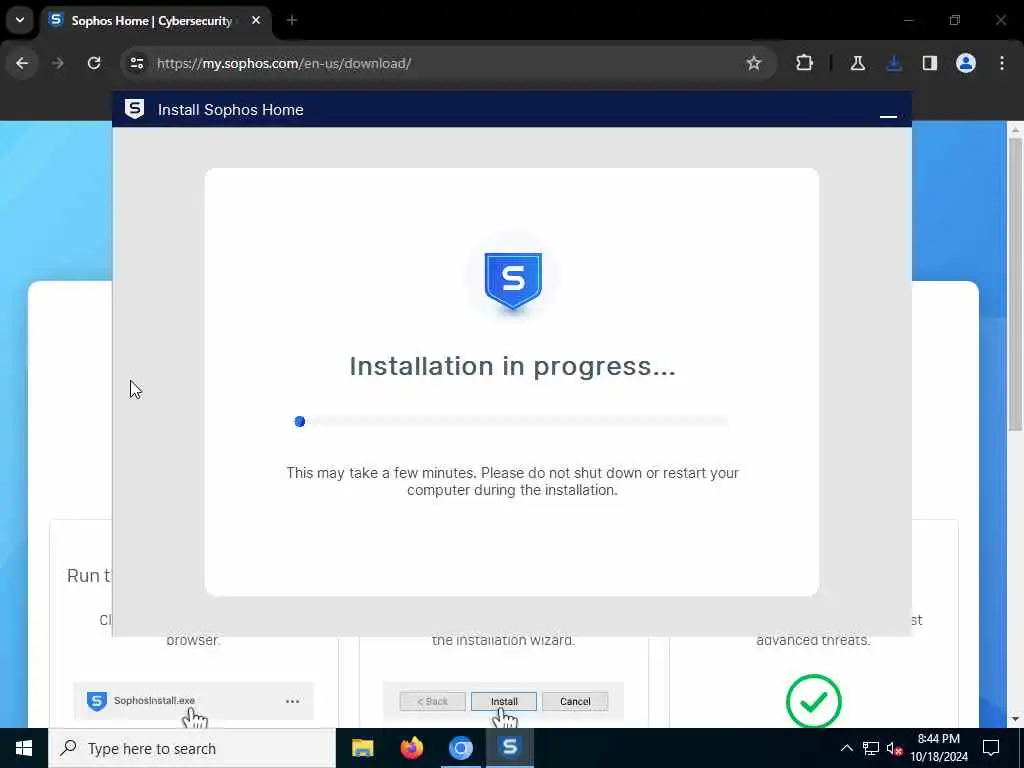Click the green checkmark circle

click(813, 701)
